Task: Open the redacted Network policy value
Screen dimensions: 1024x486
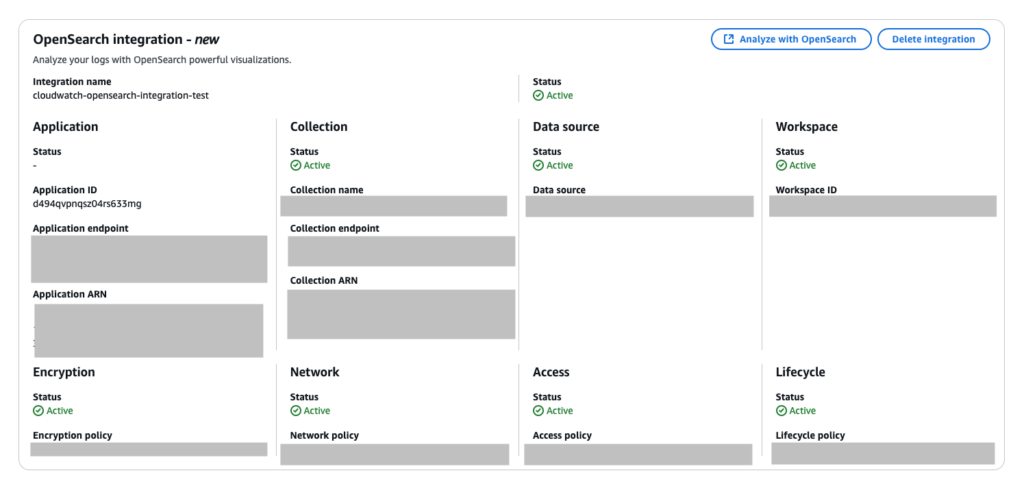Action: (394, 454)
